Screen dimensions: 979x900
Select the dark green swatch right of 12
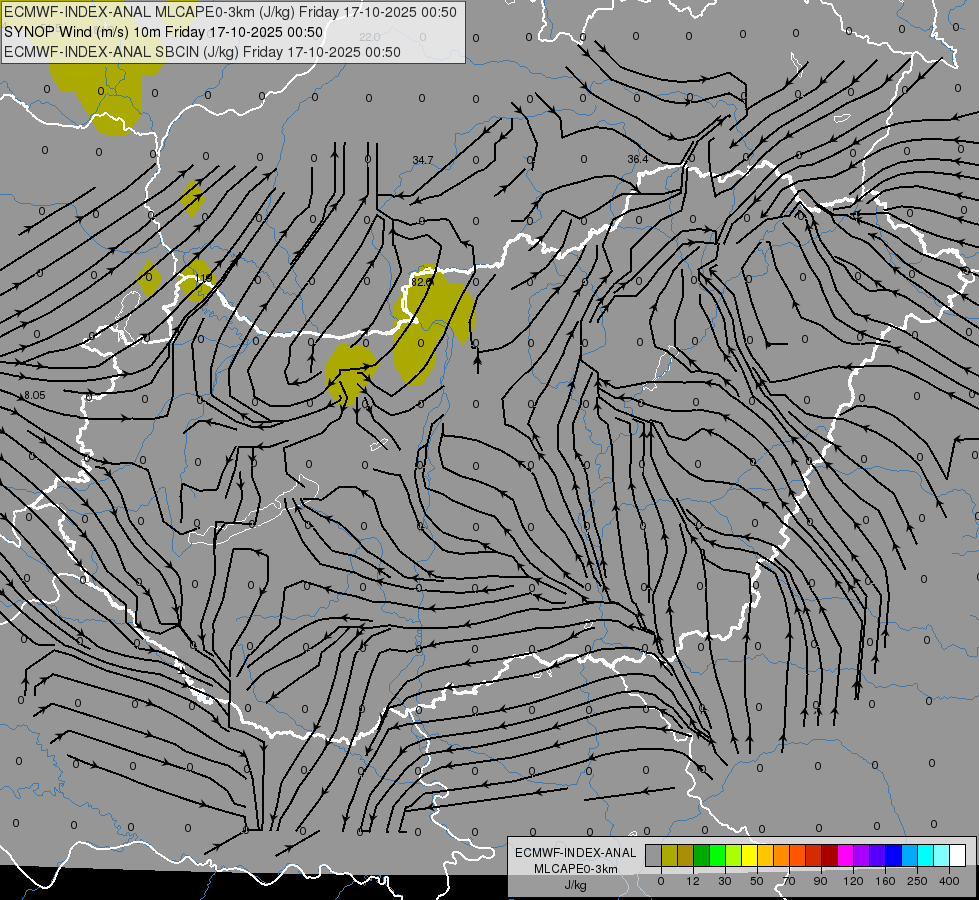click(x=701, y=855)
